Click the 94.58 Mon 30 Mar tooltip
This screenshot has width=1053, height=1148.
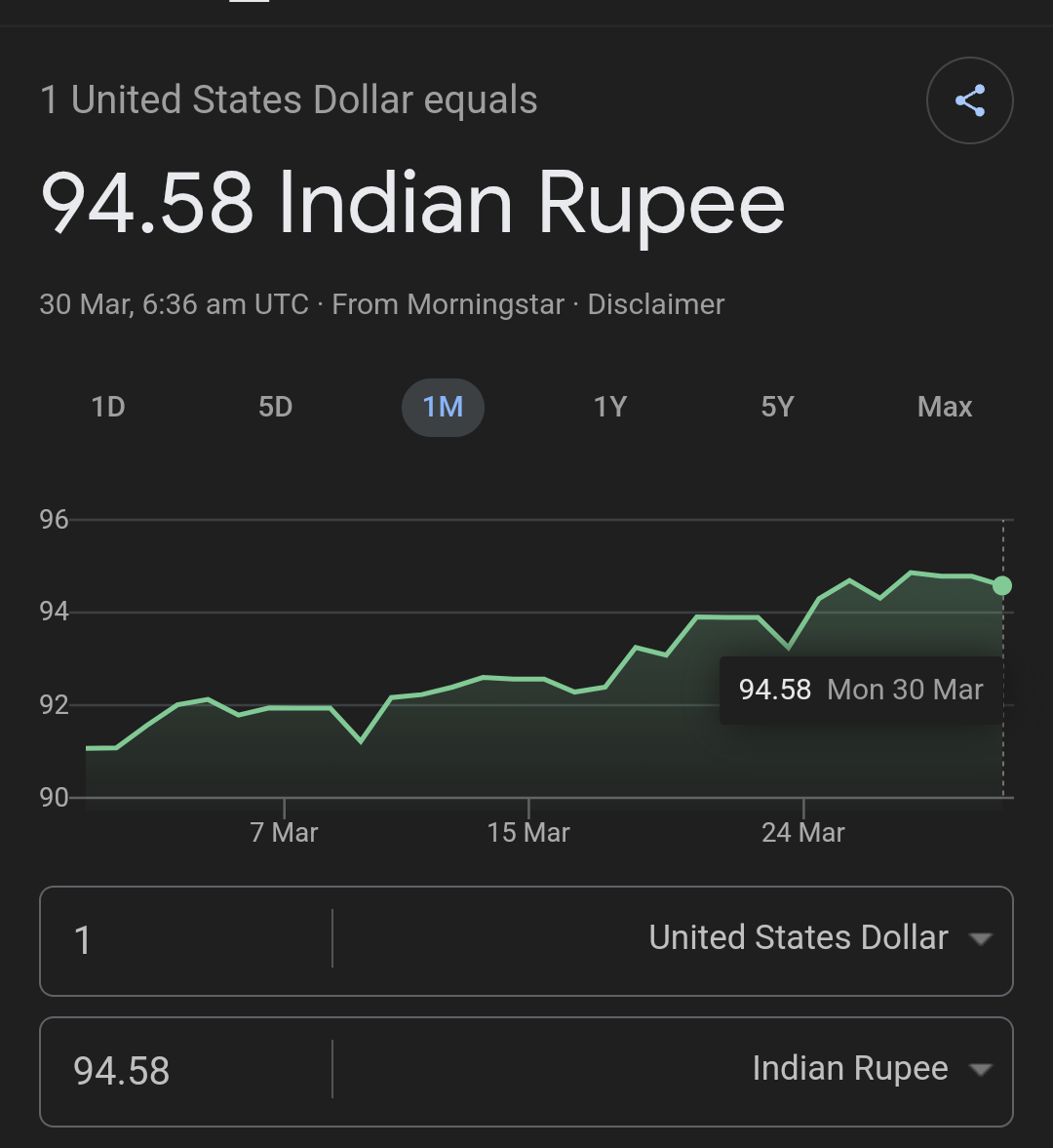pyautogui.click(x=861, y=690)
